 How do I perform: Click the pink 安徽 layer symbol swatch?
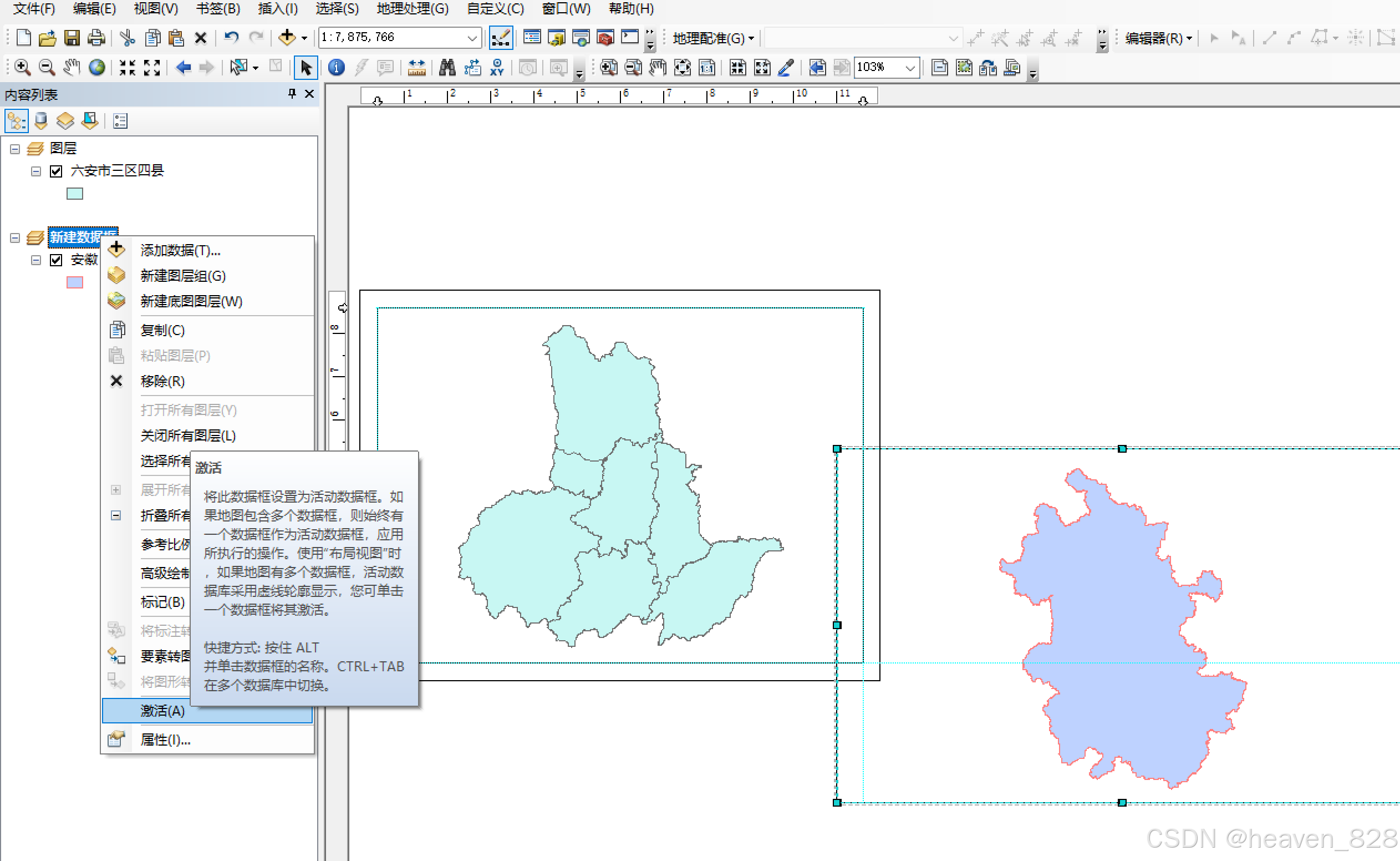coord(74,282)
